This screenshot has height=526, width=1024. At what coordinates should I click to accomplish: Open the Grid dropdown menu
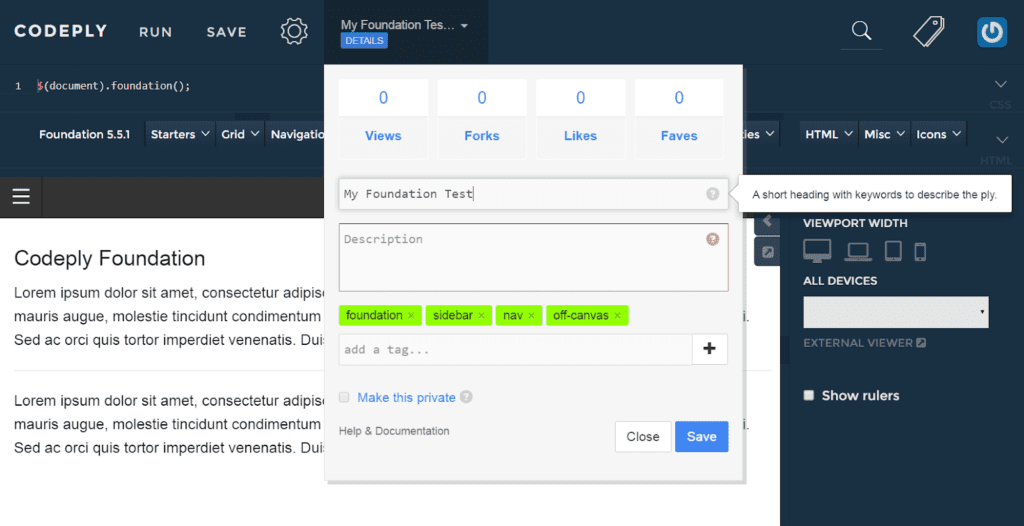pos(240,134)
